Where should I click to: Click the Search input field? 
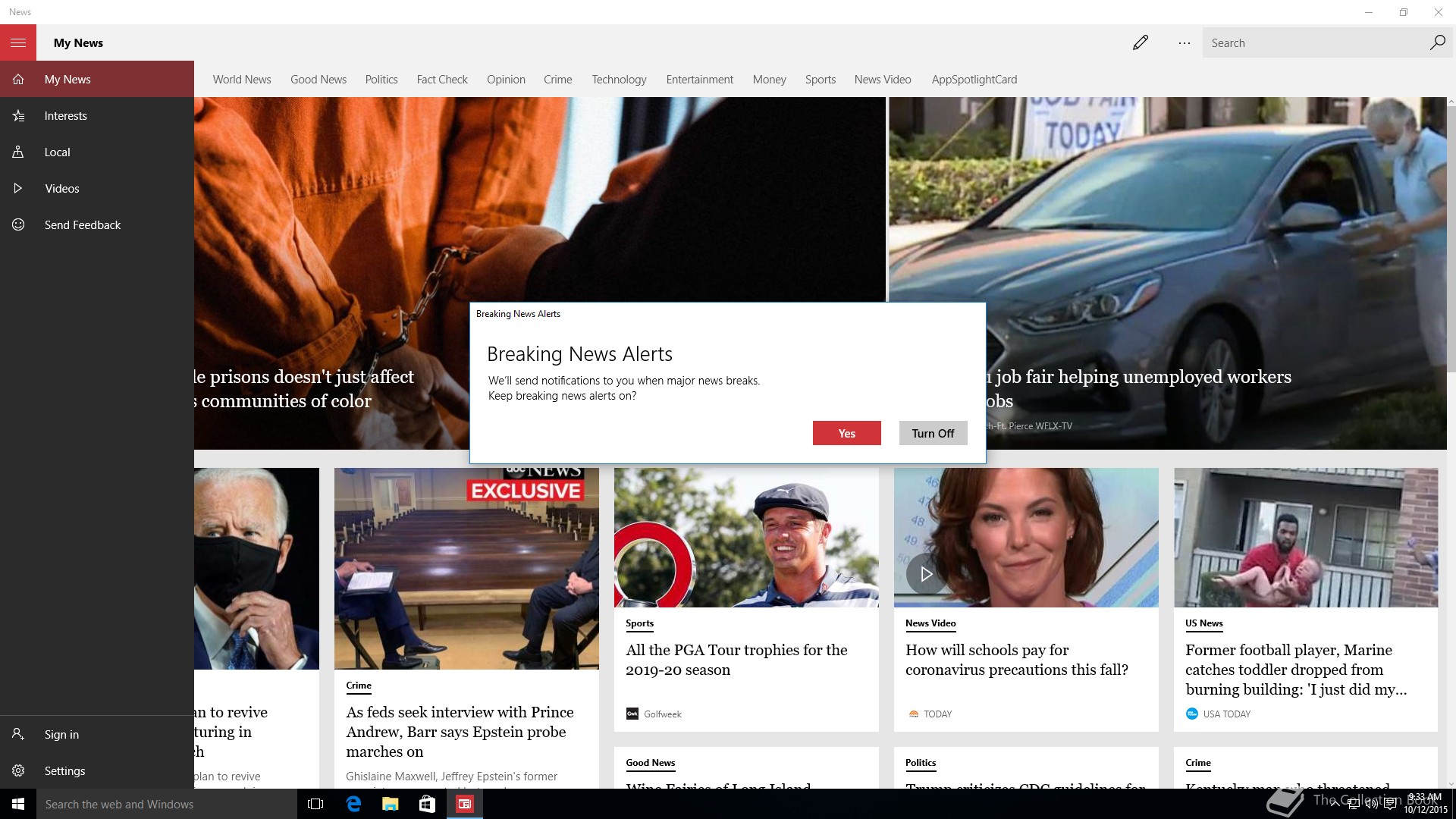pyautogui.click(x=1316, y=42)
